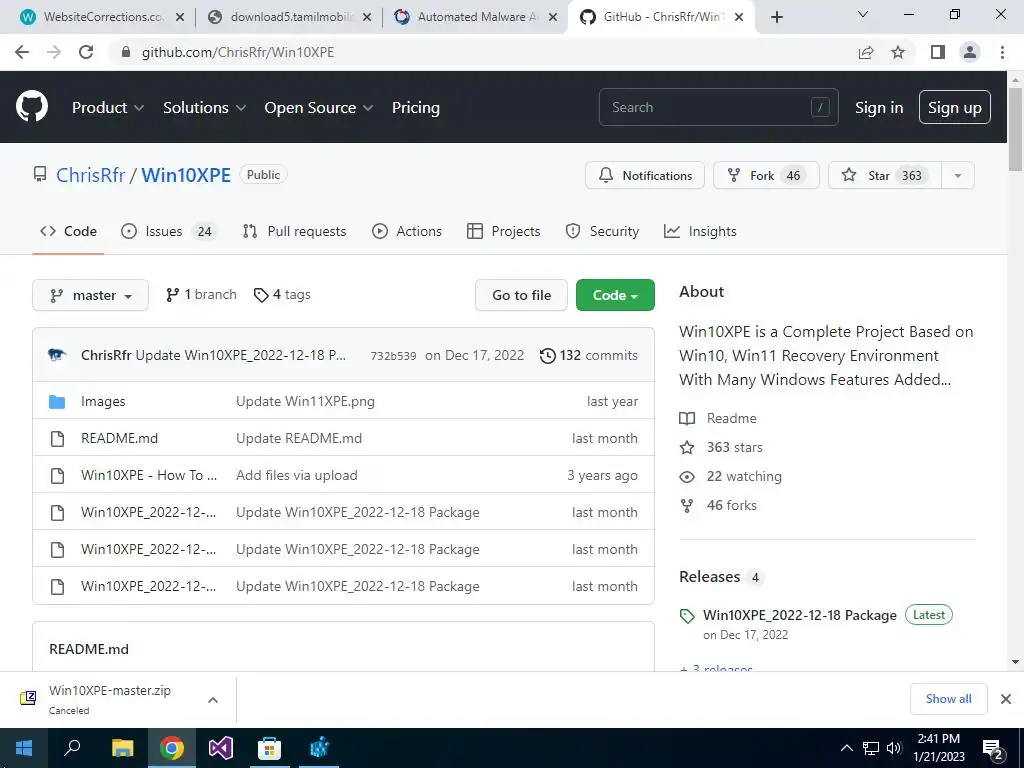This screenshot has height=768, width=1024.
Task: Open the Chrome three-dot menu
Action: coord(1002,52)
